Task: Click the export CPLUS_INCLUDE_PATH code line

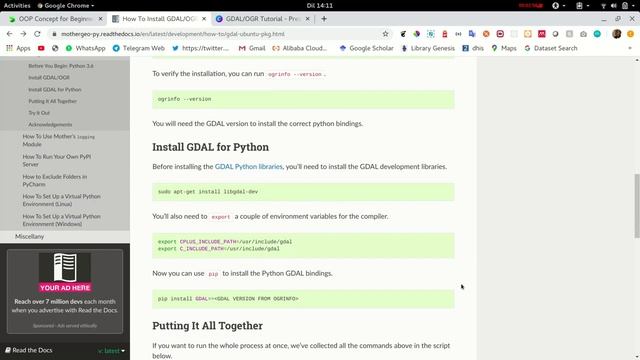Action: coord(225,242)
